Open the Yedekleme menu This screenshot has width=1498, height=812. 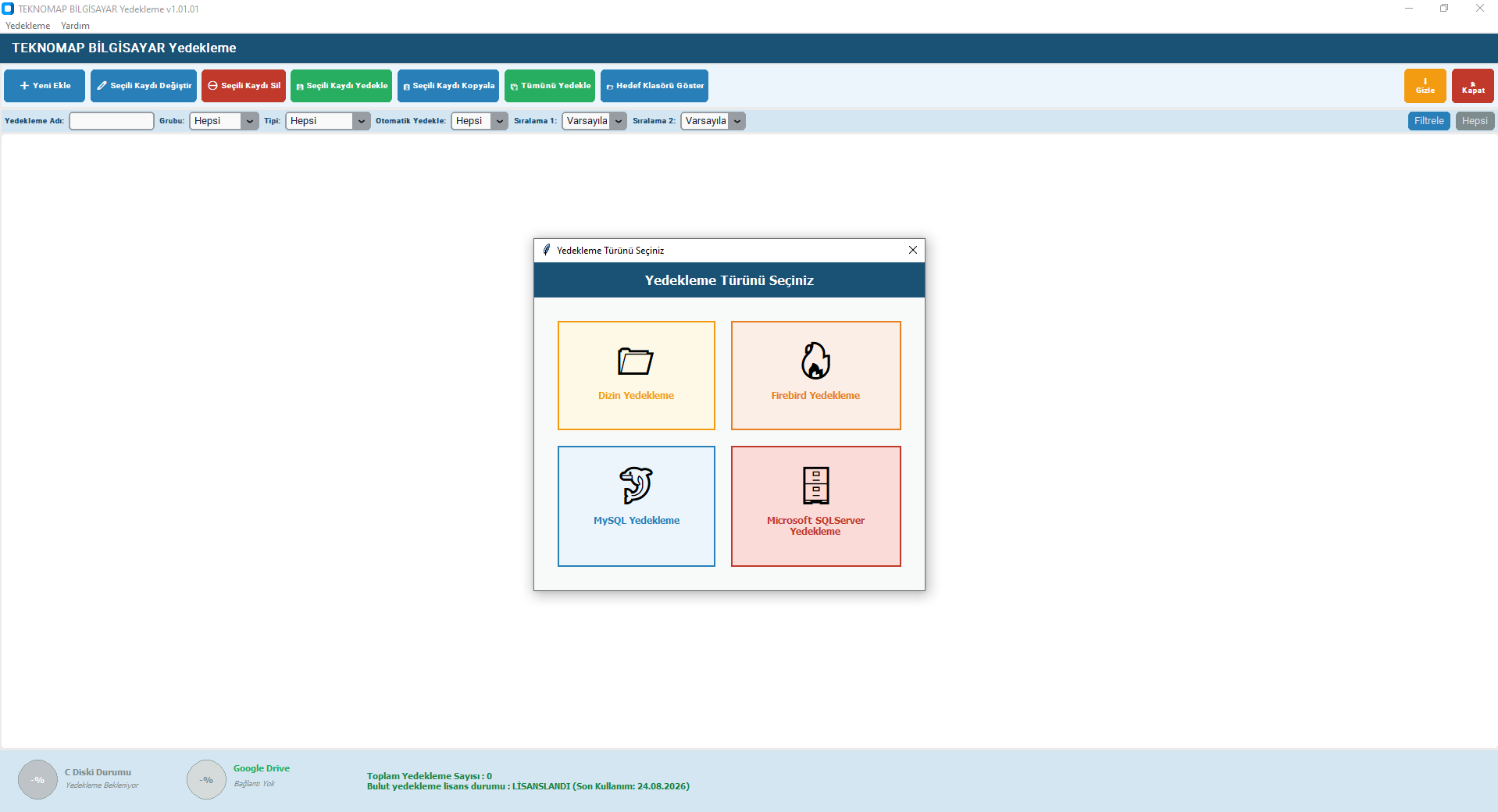(27, 26)
